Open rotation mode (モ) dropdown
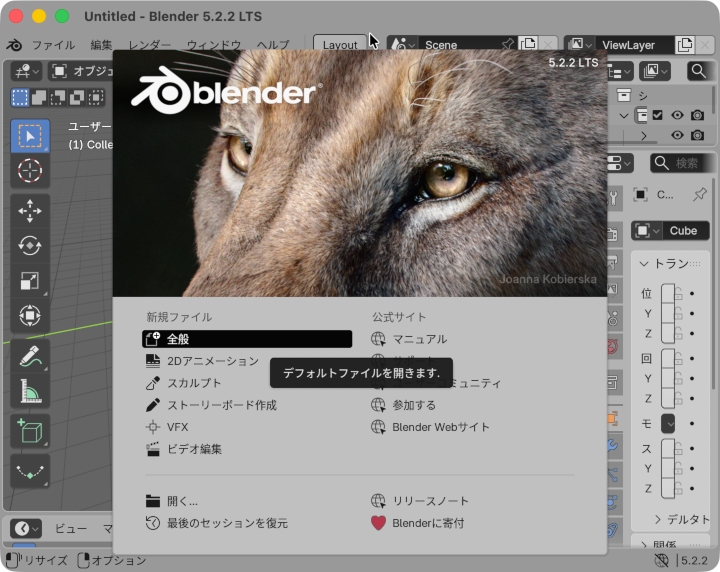The height and width of the screenshot is (572, 720). tap(668, 423)
